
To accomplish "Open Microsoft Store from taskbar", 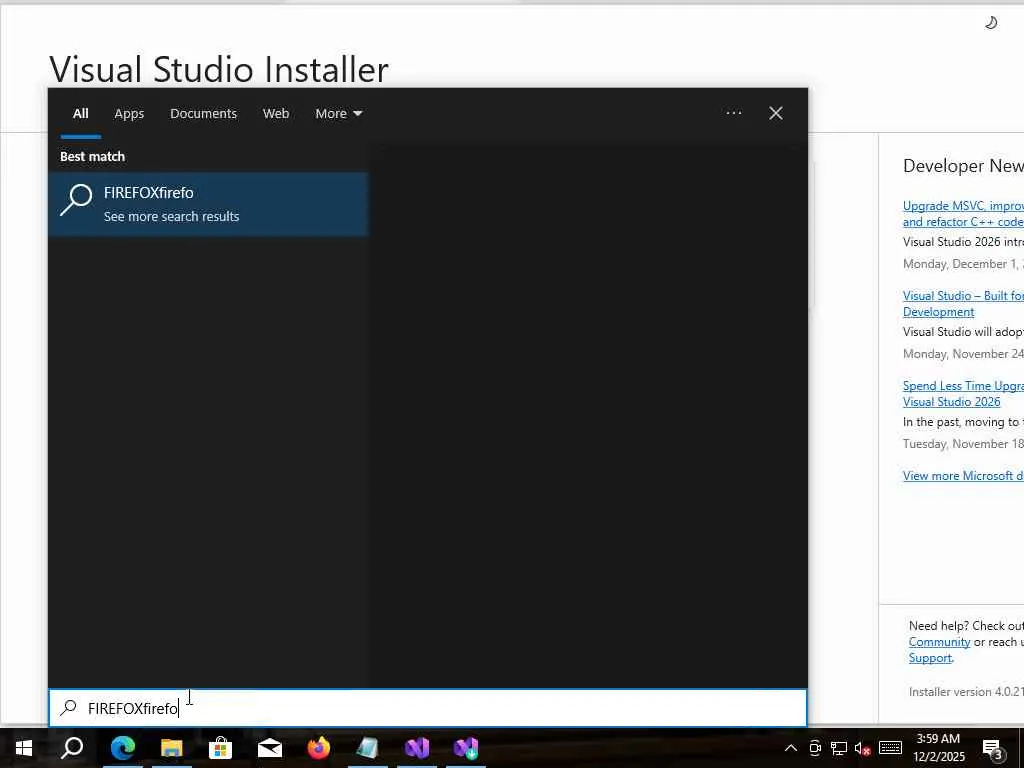I will [x=221, y=748].
